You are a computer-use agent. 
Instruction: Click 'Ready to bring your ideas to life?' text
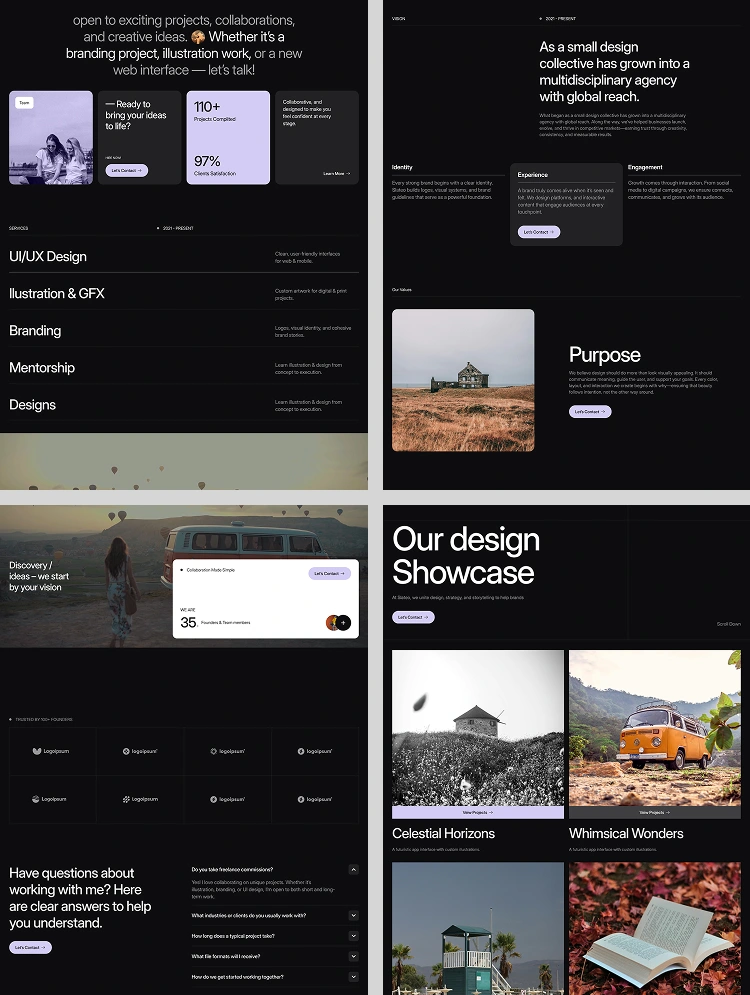(136, 115)
